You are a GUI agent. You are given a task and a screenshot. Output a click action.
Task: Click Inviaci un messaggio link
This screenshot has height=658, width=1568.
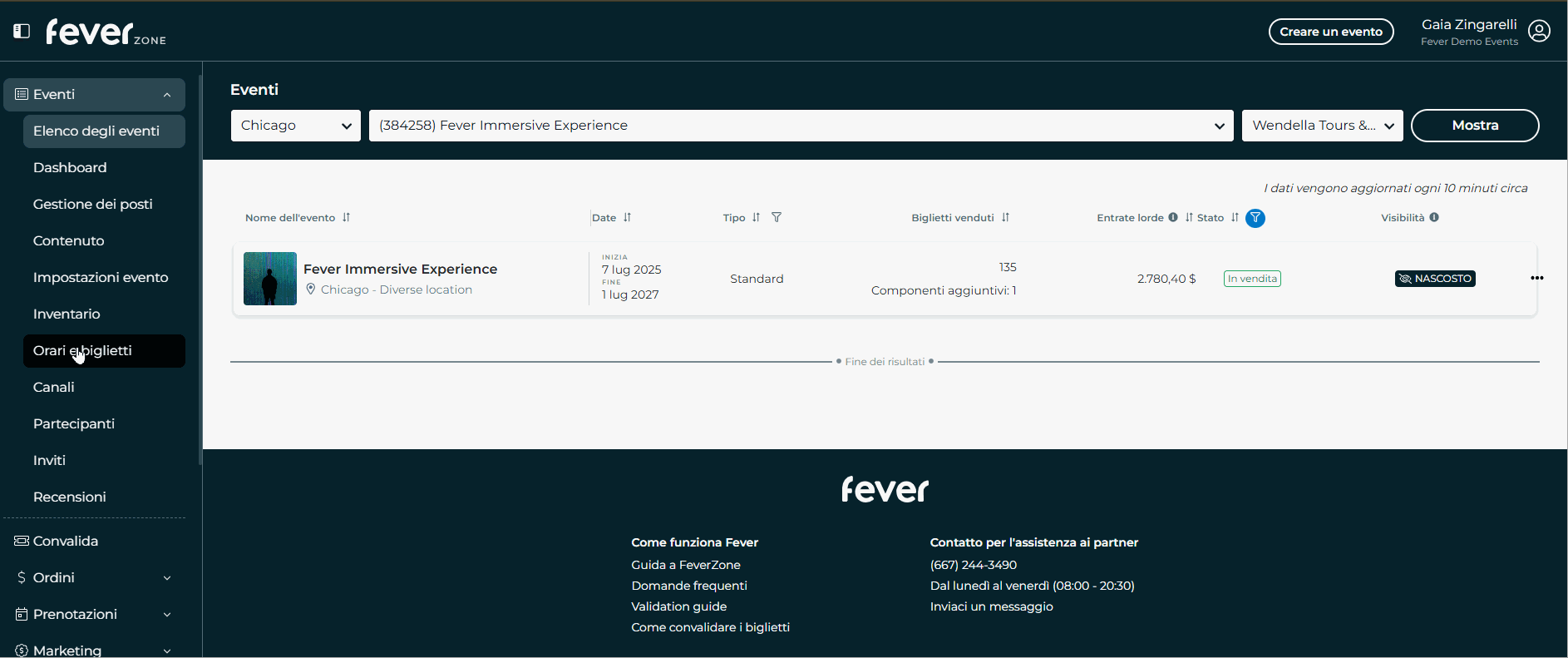(992, 606)
